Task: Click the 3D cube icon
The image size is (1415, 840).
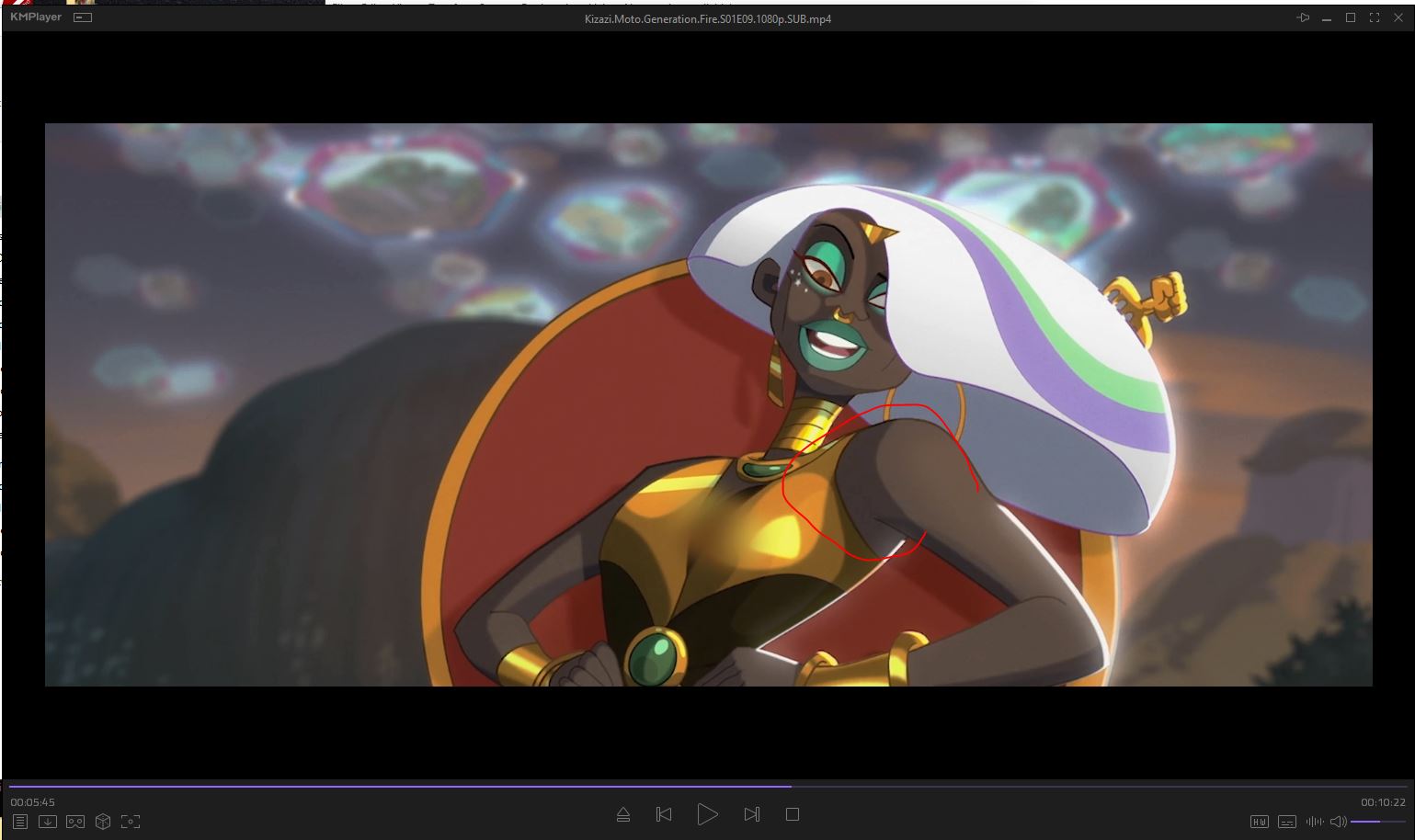Action: pos(103,822)
